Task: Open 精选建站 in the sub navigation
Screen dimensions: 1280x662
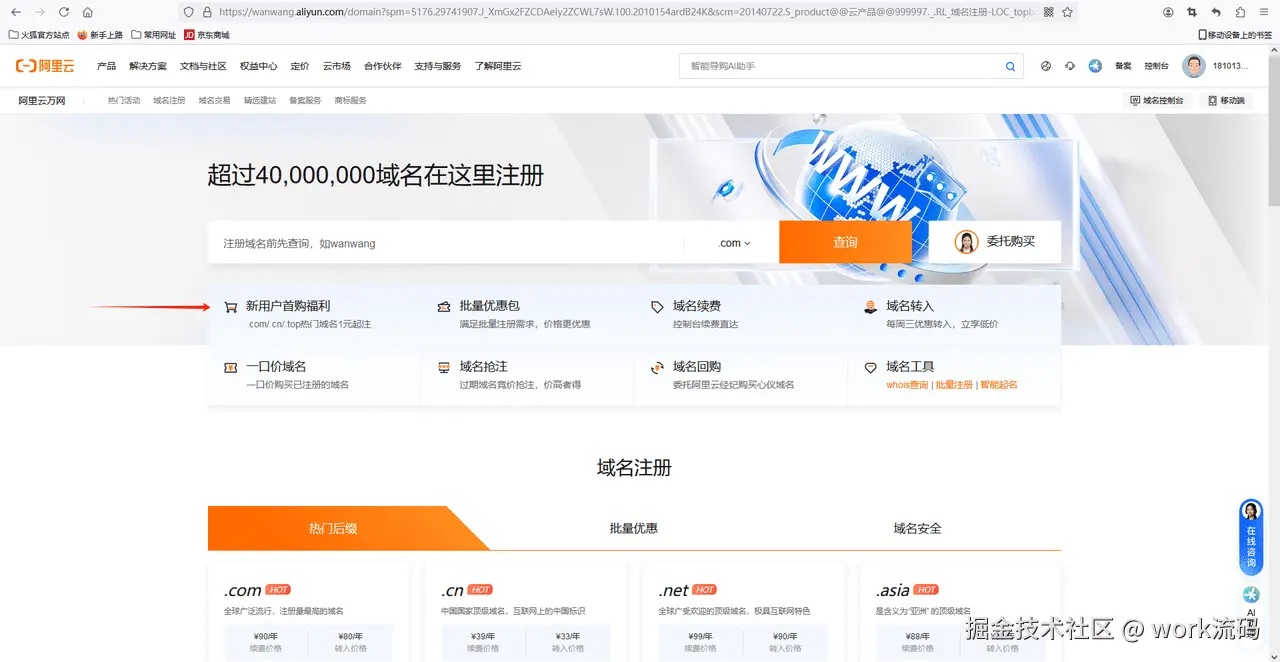Action: point(260,100)
